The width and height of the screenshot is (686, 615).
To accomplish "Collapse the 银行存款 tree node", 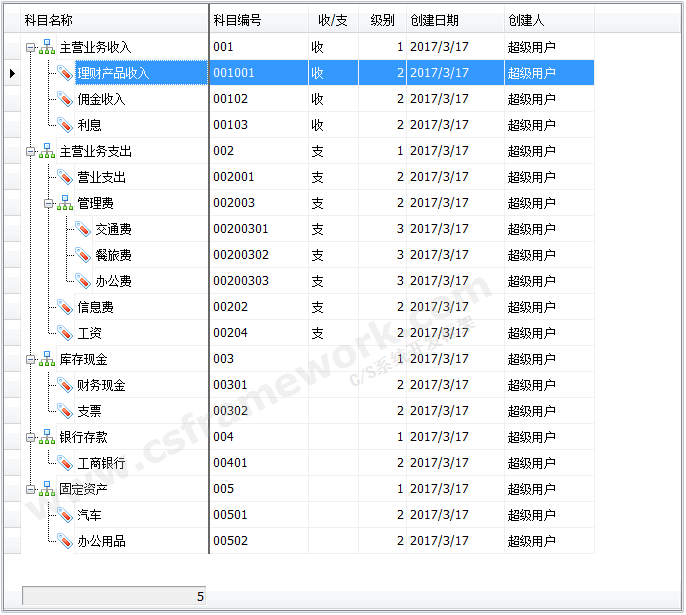I will click(x=31, y=437).
